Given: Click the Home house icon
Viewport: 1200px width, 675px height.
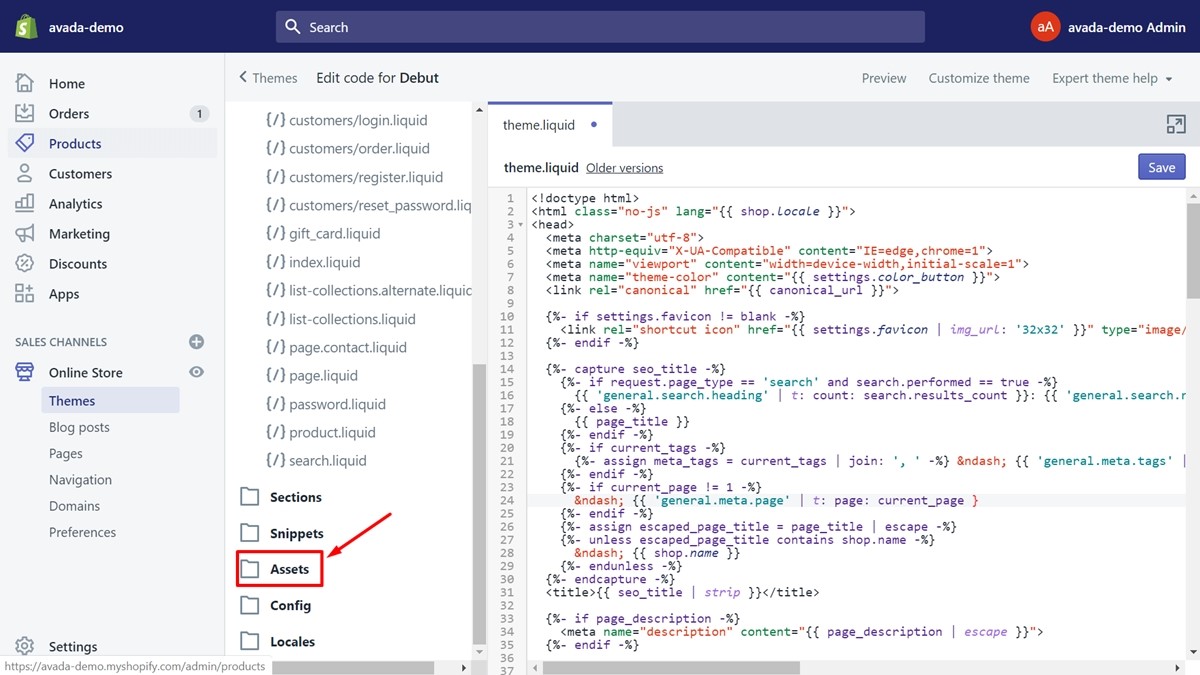Looking at the screenshot, I should coord(25,83).
